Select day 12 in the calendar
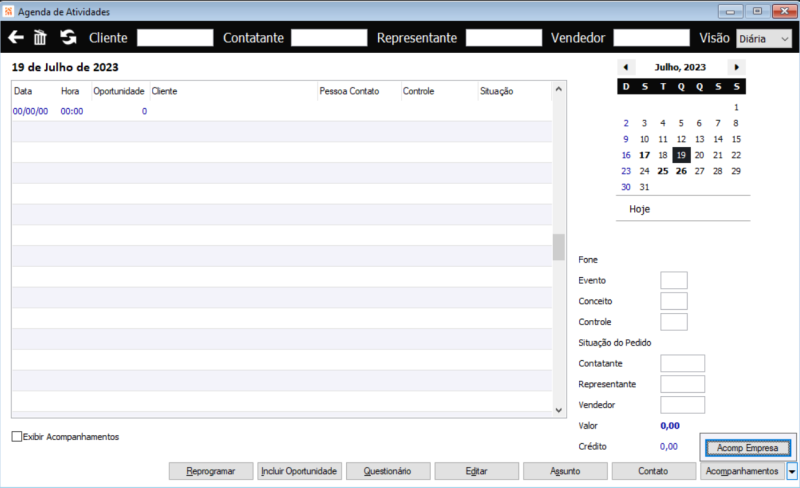This screenshot has width=800, height=488. [681, 139]
